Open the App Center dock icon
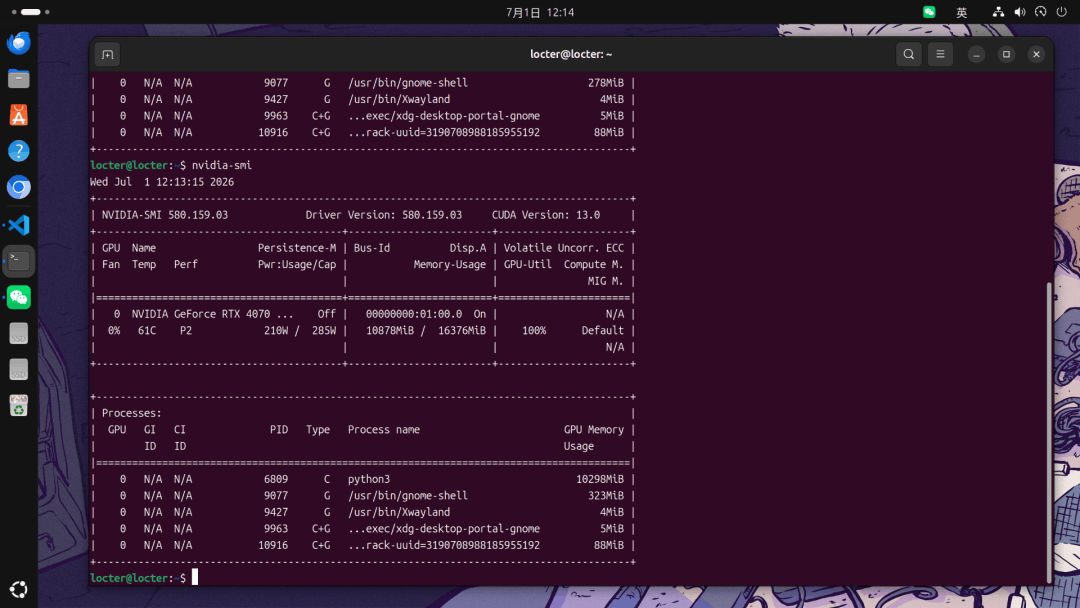The width and height of the screenshot is (1080, 608). [19, 115]
